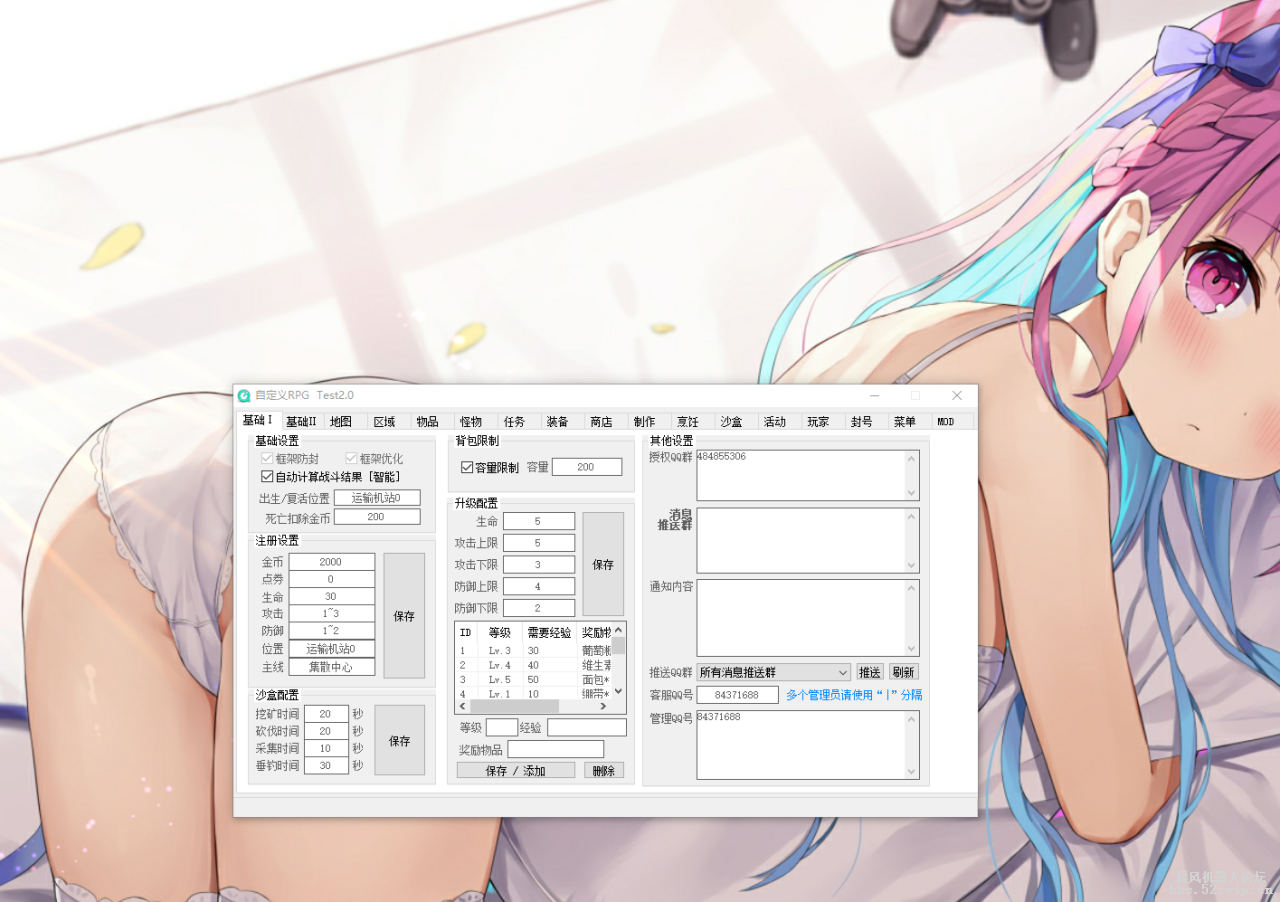Toggle the 框架防封 checkbox

pos(267,459)
